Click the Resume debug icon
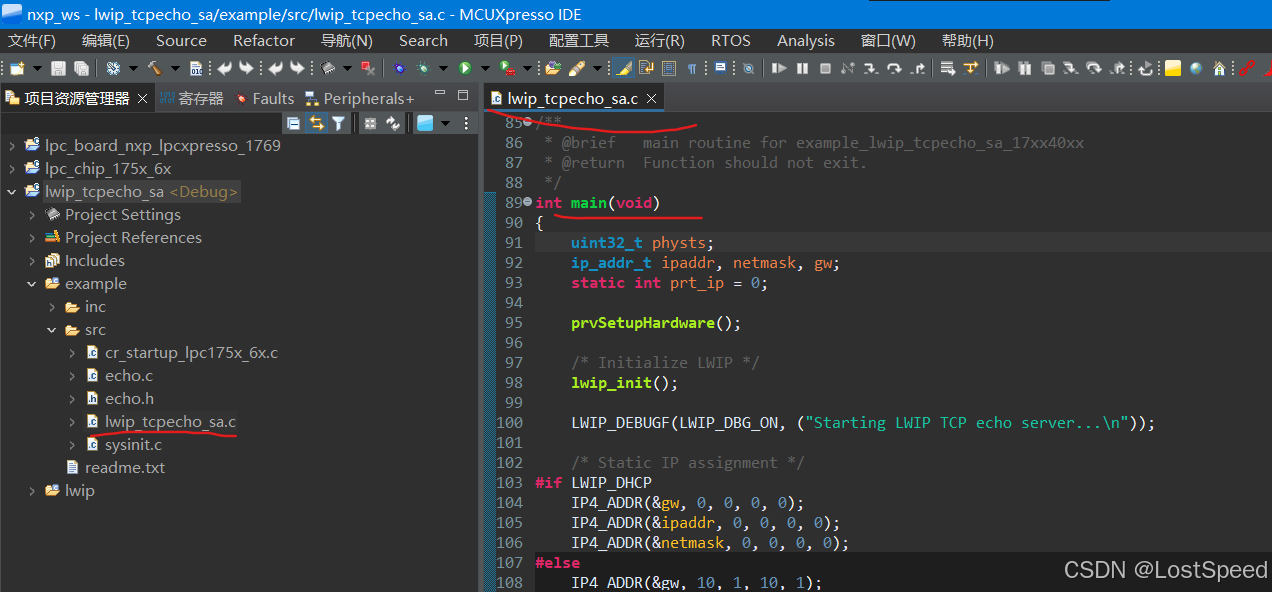Viewport: 1272px width, 592px height. (779, 68)
